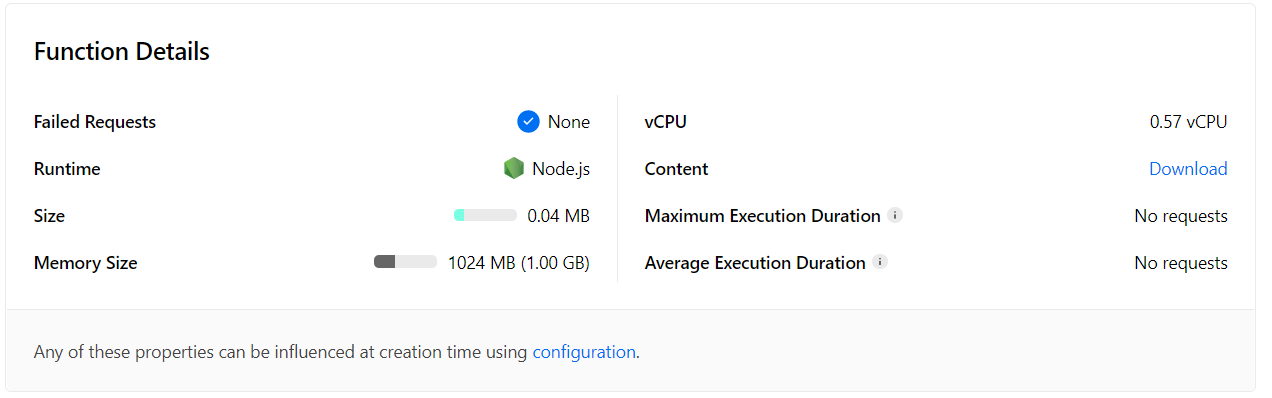1272x398 pixels.
Task: Select the Function Details heading
Action: click(122, 52)
